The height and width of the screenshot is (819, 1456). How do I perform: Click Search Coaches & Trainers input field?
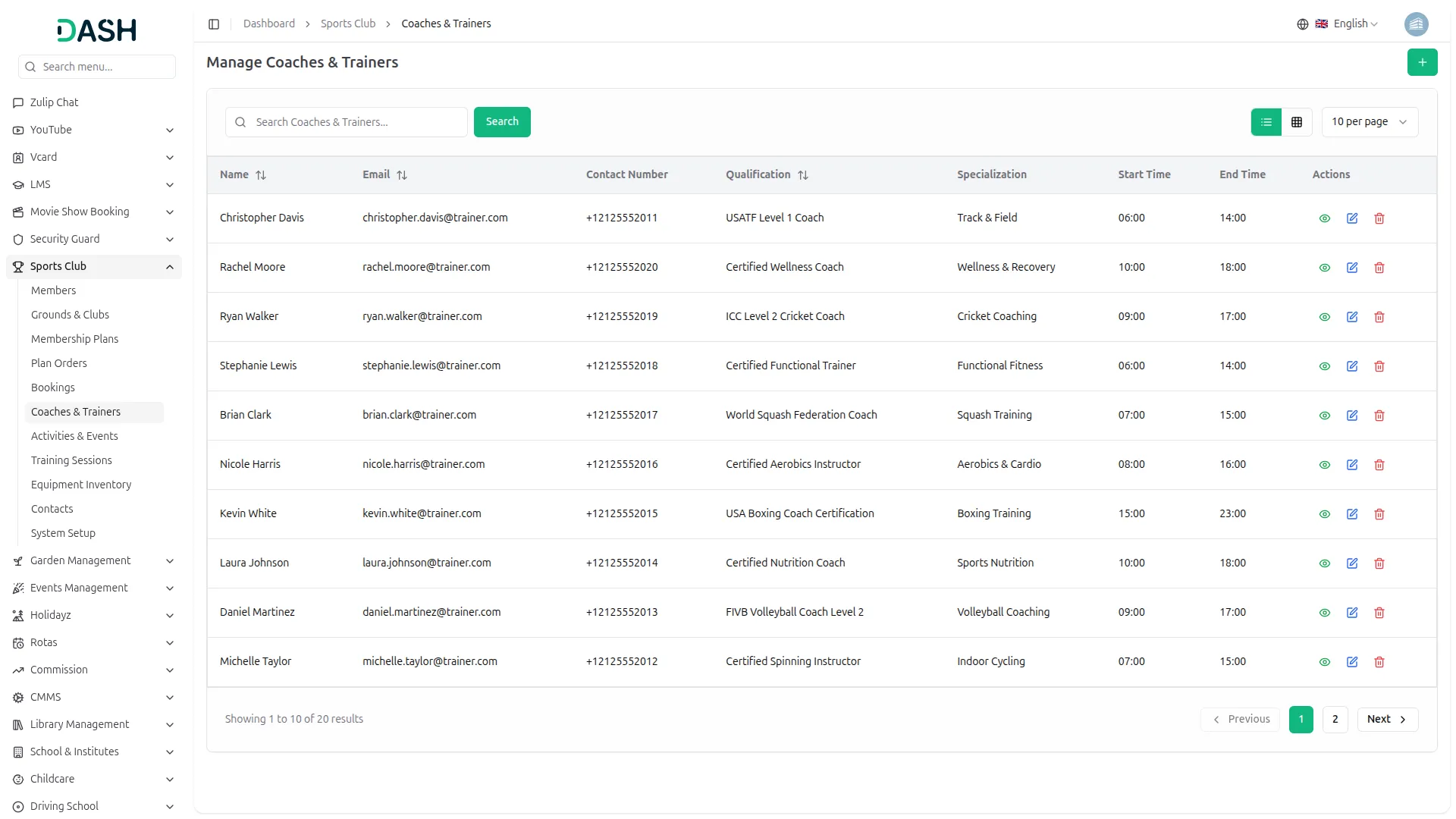[356, 122]
